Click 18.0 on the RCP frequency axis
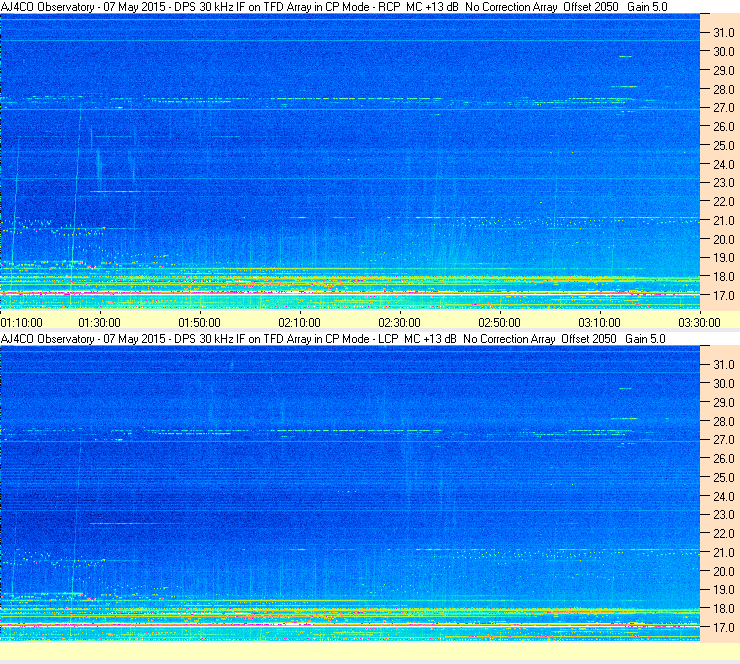The image size is (740, 664). click(724, 277)
